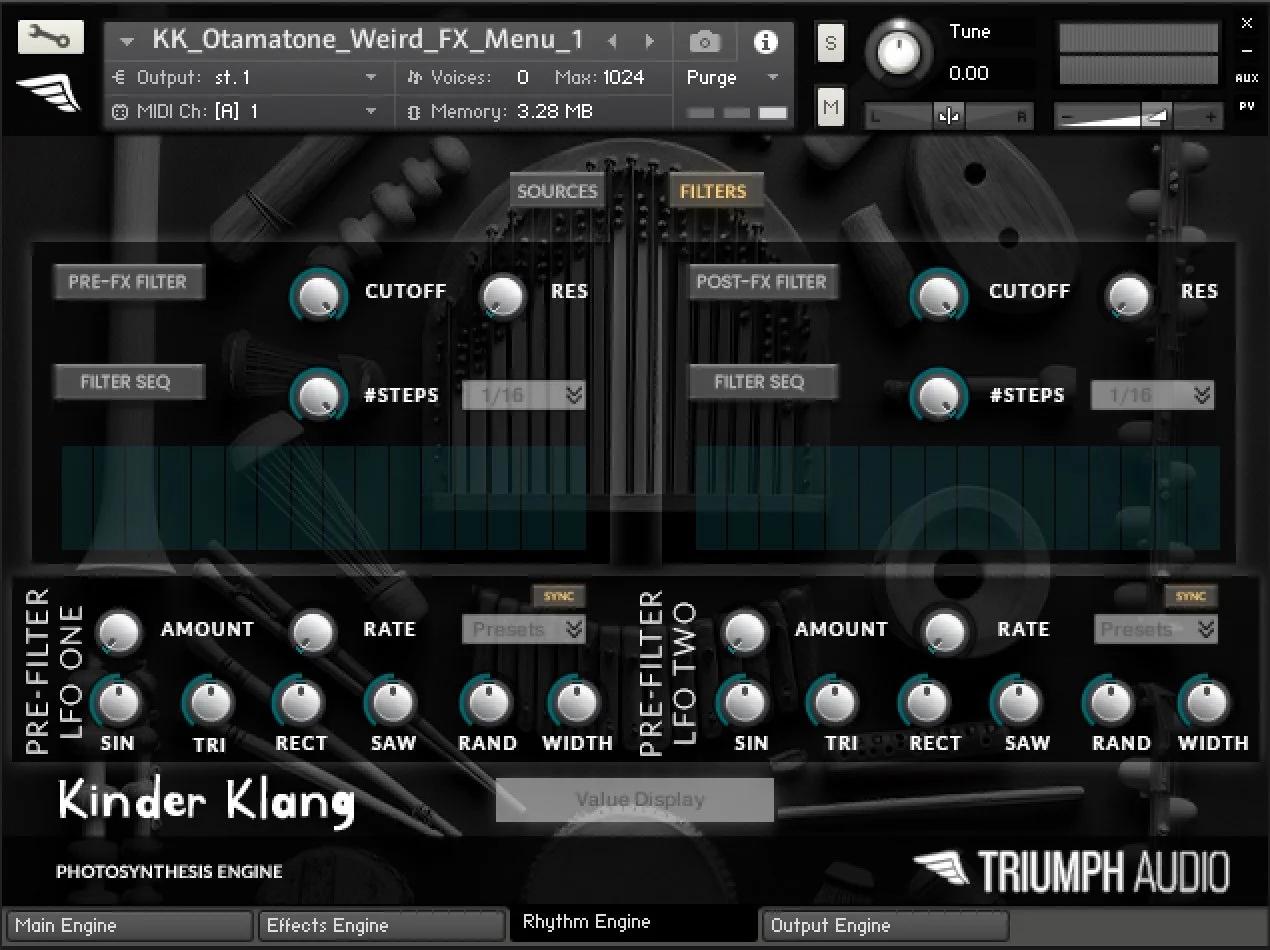Screen dimensions: 1270x950
Task: Enable the POST-FX FILTER
Action: (762, 281)
